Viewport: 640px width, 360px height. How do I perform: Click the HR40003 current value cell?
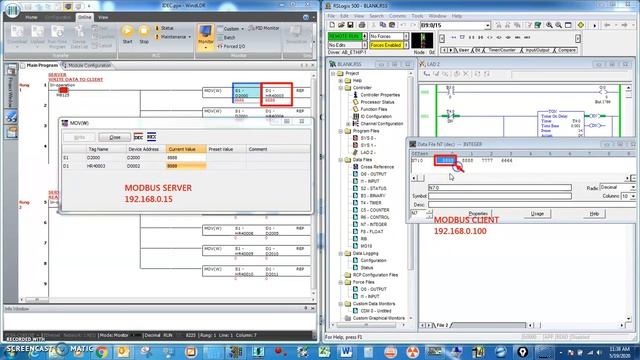pyautogui.click(x=186, y=166)
